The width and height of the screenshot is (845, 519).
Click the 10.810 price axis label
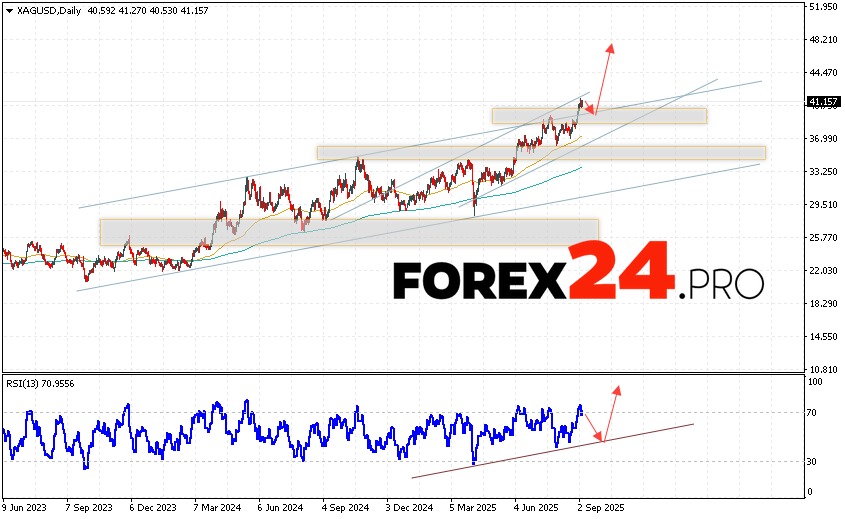(824, 369)
